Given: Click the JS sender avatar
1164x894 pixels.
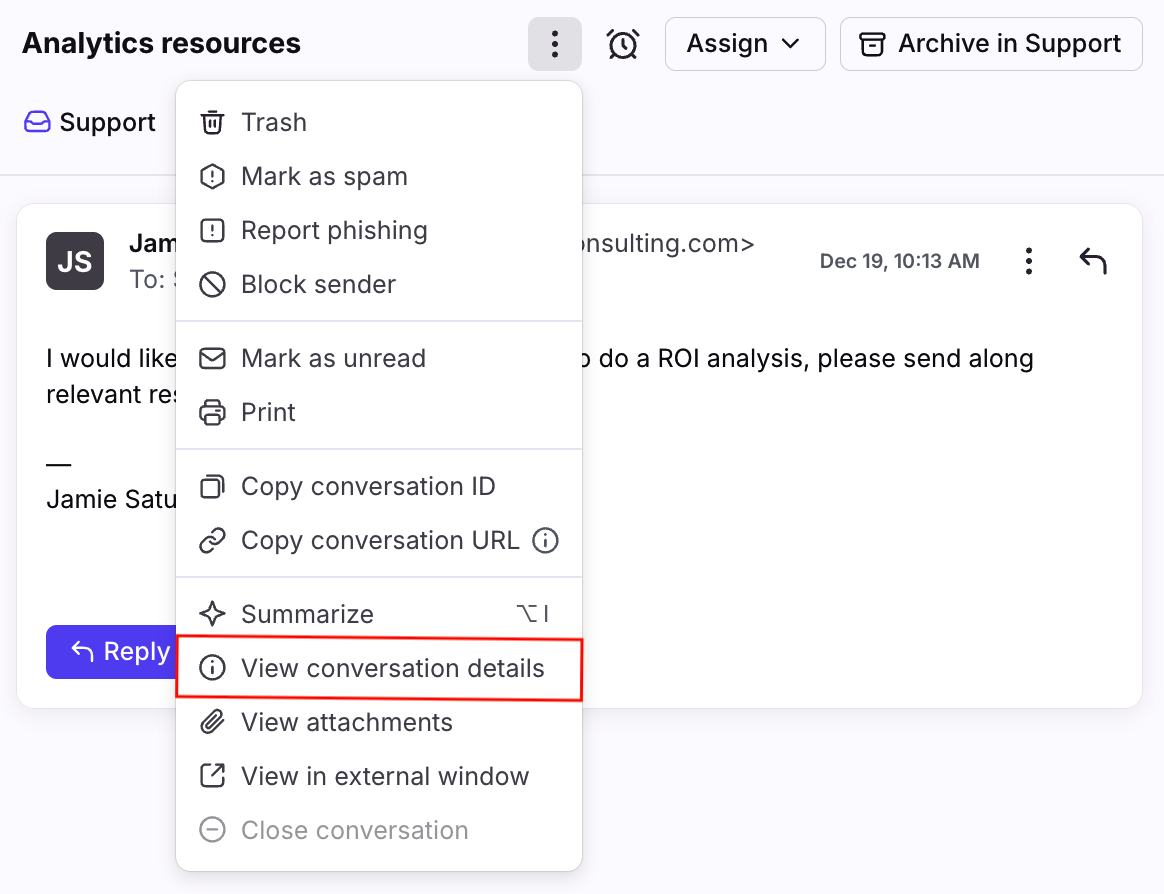Looking at the screenshot, I should [x=75, y=261].
